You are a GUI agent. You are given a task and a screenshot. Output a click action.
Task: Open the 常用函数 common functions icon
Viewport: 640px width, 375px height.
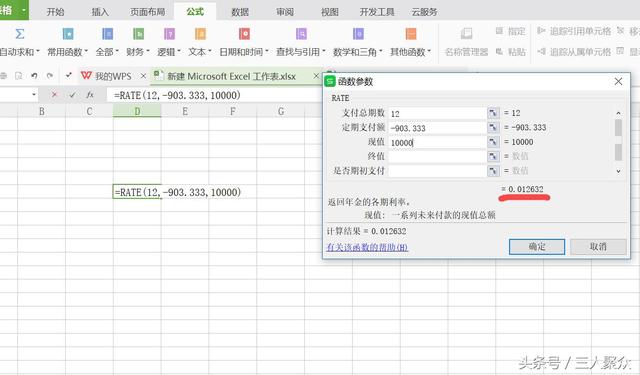click(x=68, y=33)
